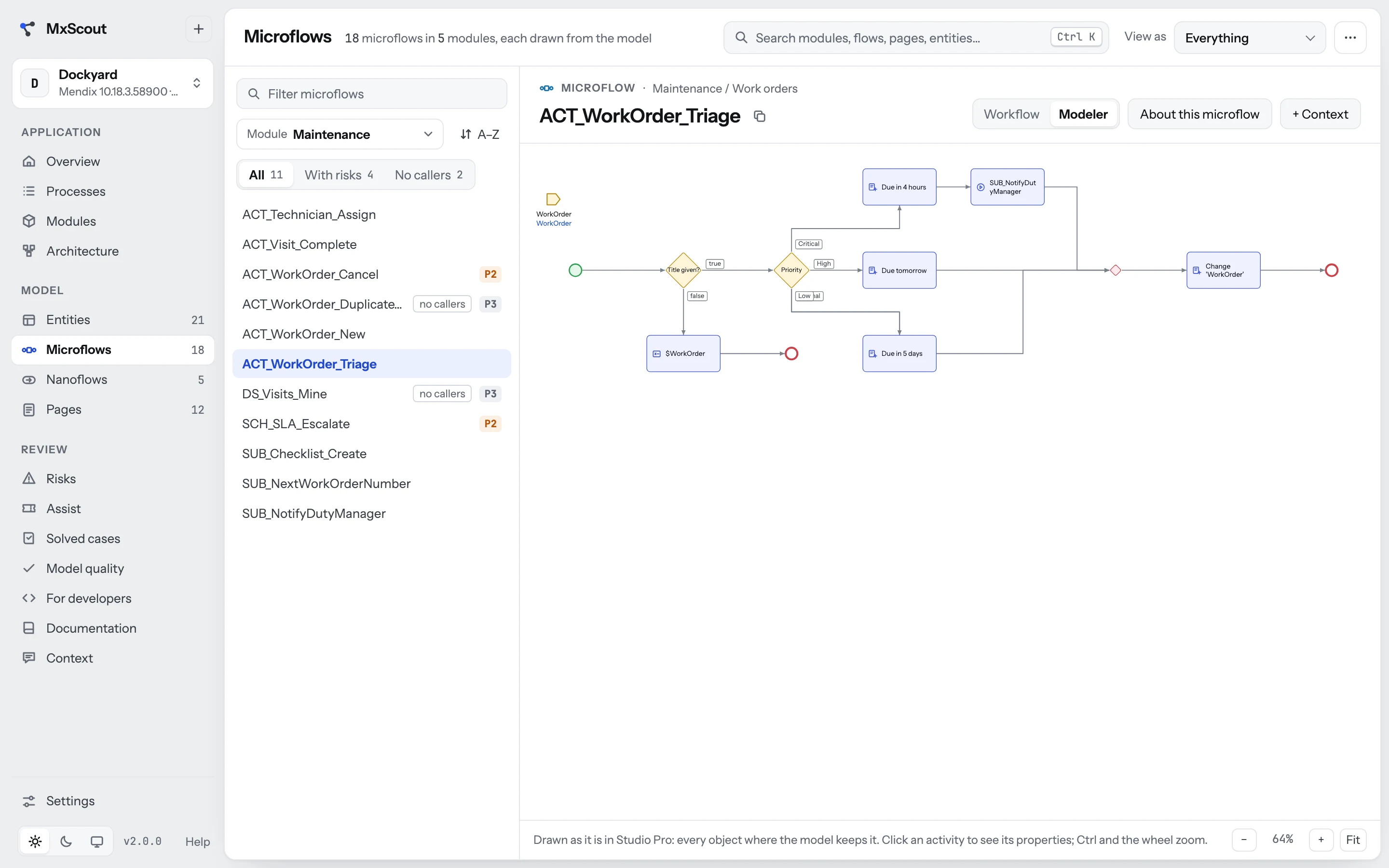The image size is (1389, 868).
Task: Filter to No callers tab
Action: (428, 175)
